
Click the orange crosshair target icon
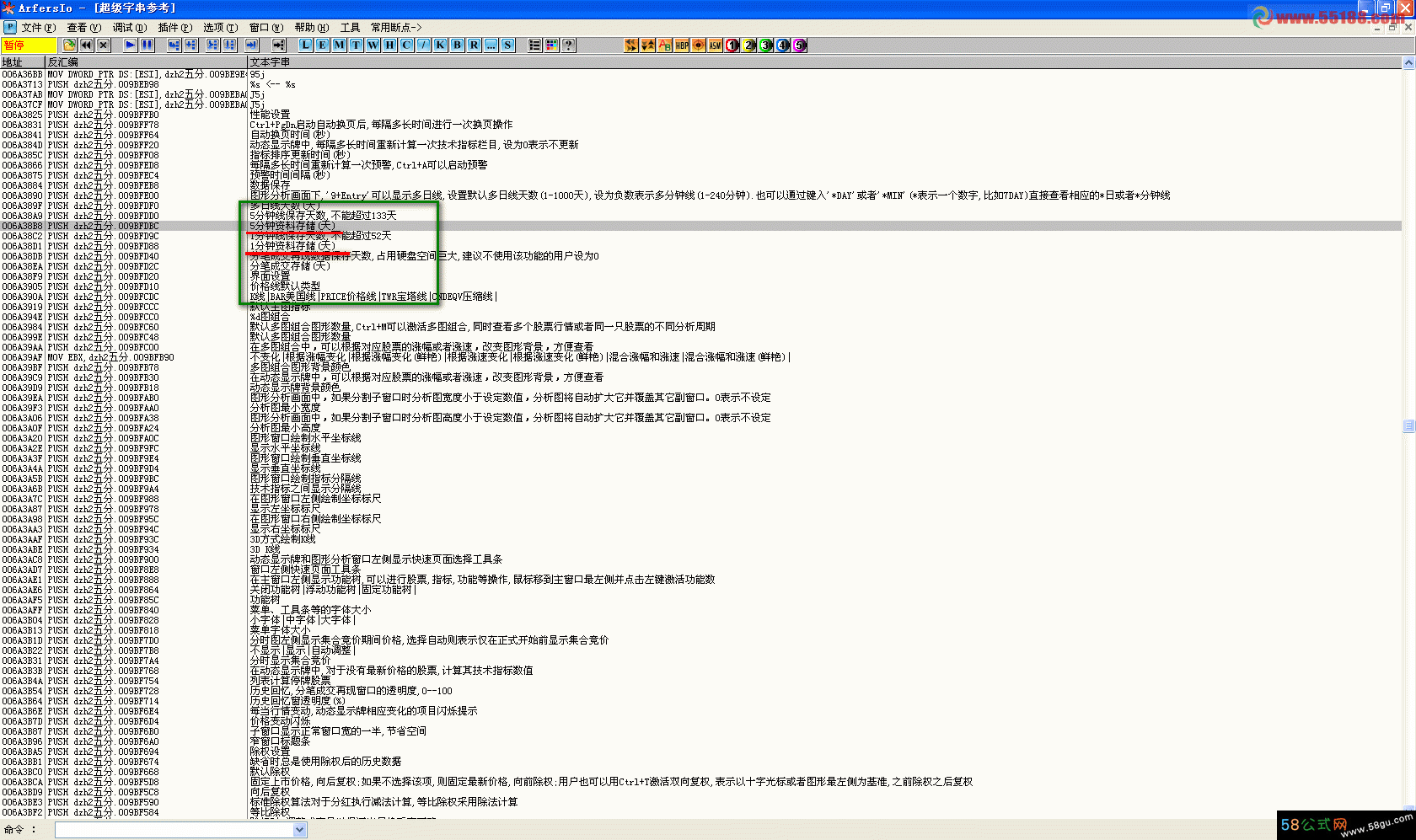(699, 45)
